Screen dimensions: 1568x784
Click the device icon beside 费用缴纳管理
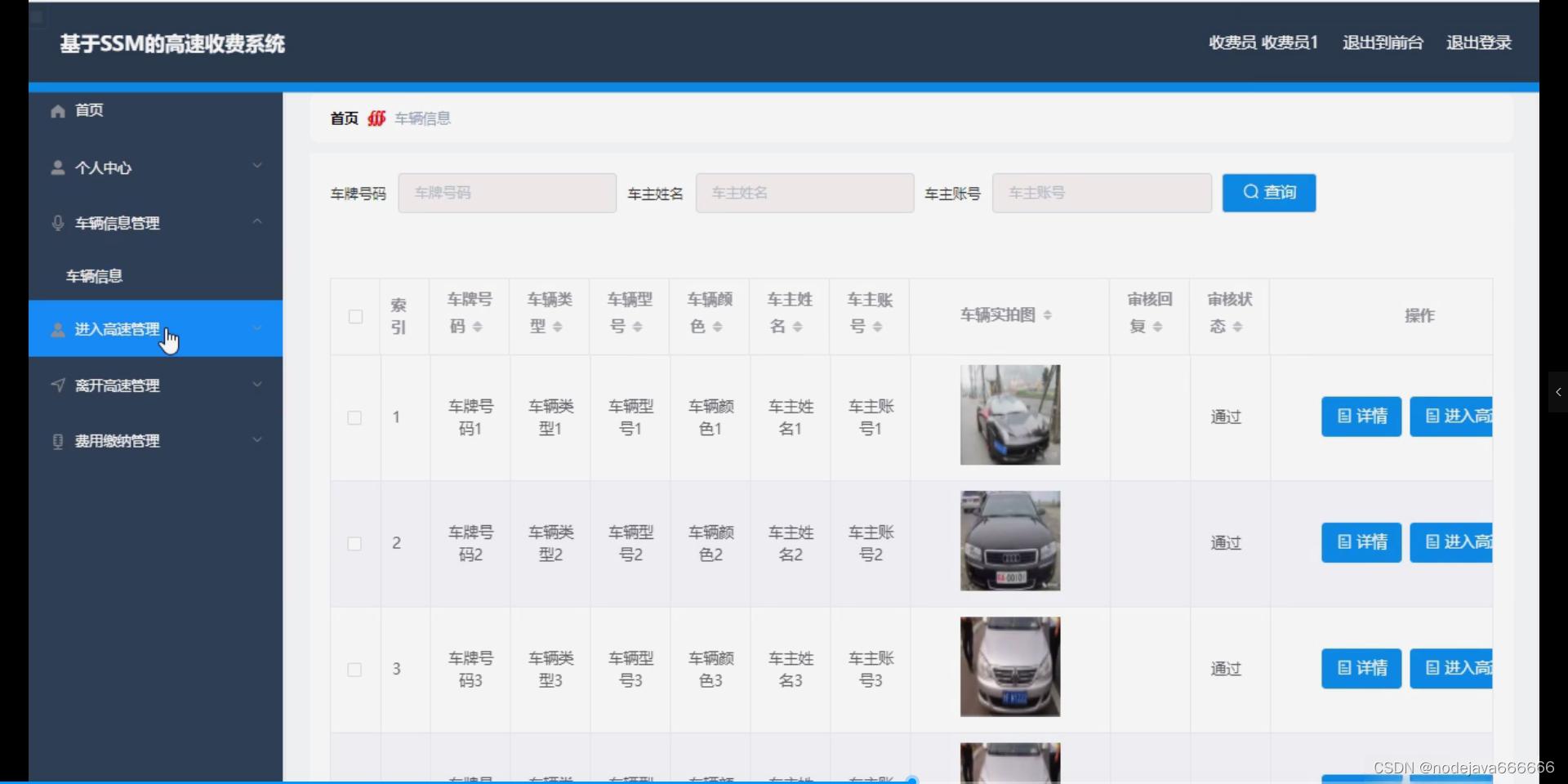58,441
